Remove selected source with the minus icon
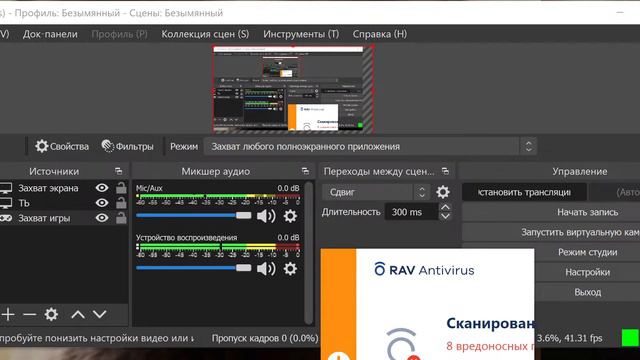Image resolution: width=640 pixels, height=360 pixels. pyautogui.click(x=29, y=314)
